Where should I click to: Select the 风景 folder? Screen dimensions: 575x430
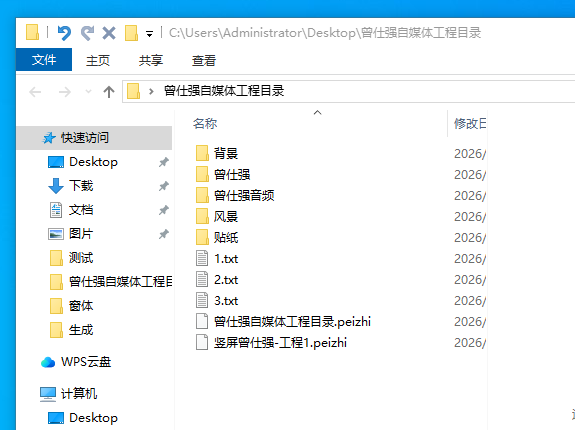click(226, 216)
